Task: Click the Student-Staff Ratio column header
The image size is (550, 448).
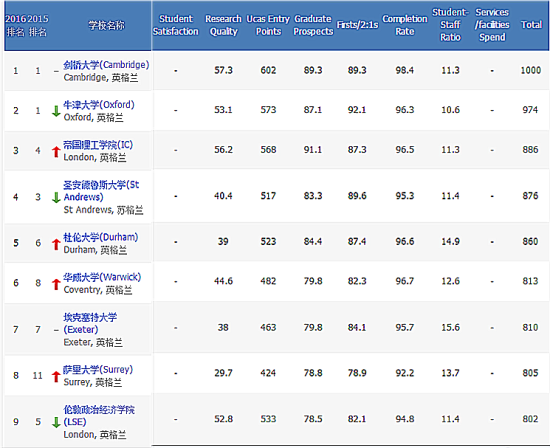Action: [x=450, y=25]
